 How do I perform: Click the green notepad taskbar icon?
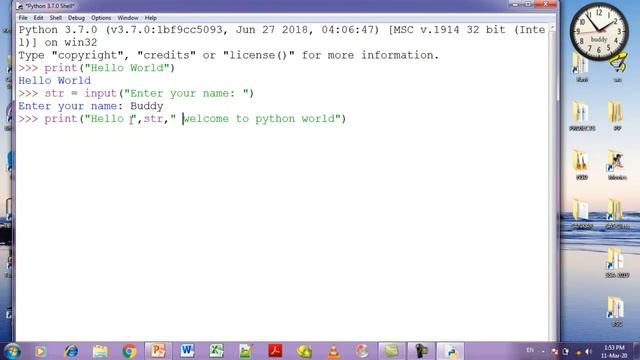click(x=392, y=351)
